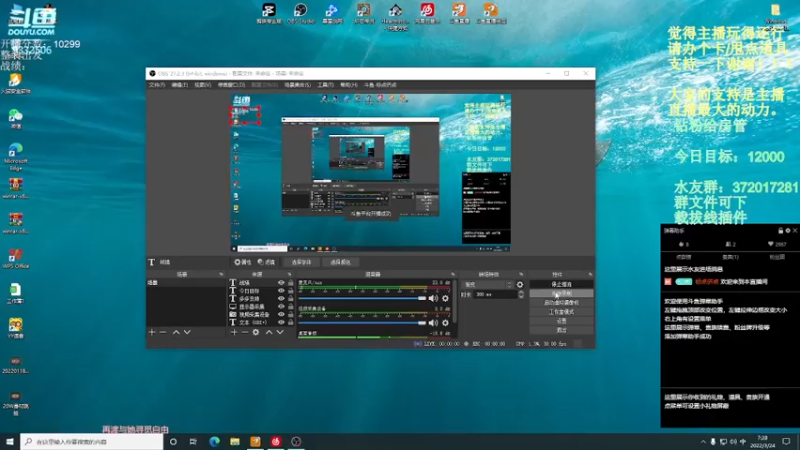Move the selected source up in sources list
The width and height of the screenshot is (800, 450).
(269, 332)
